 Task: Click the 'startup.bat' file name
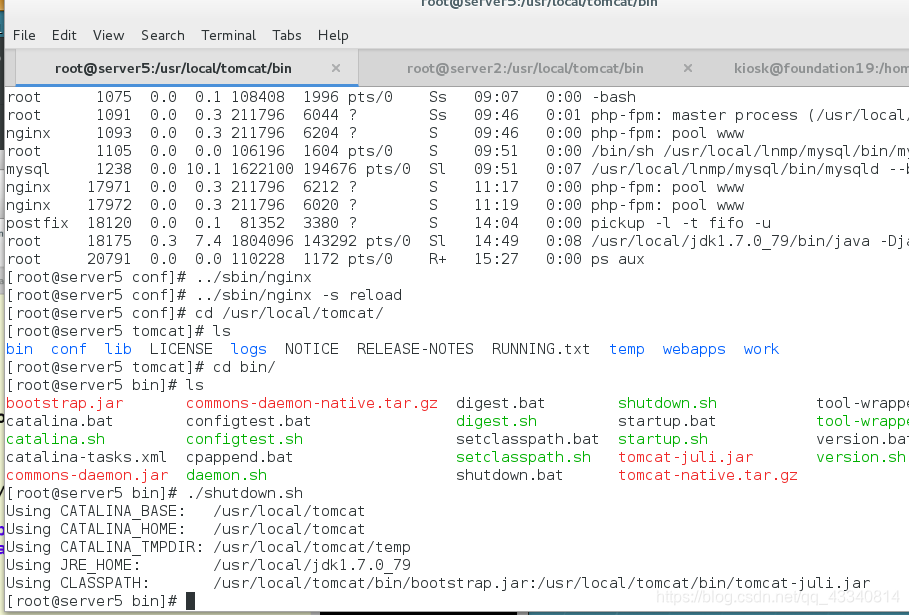tap(667, 421)
